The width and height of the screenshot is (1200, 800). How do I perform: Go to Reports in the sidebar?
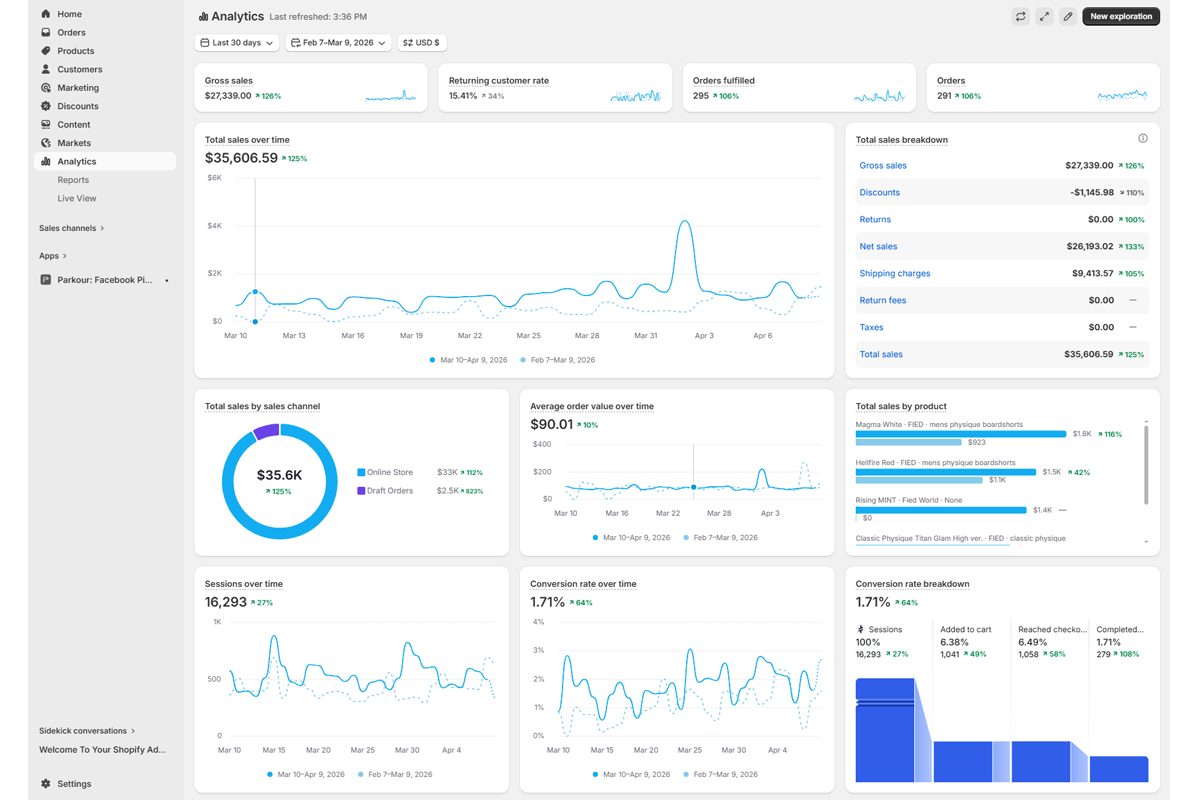pos(73,180)
